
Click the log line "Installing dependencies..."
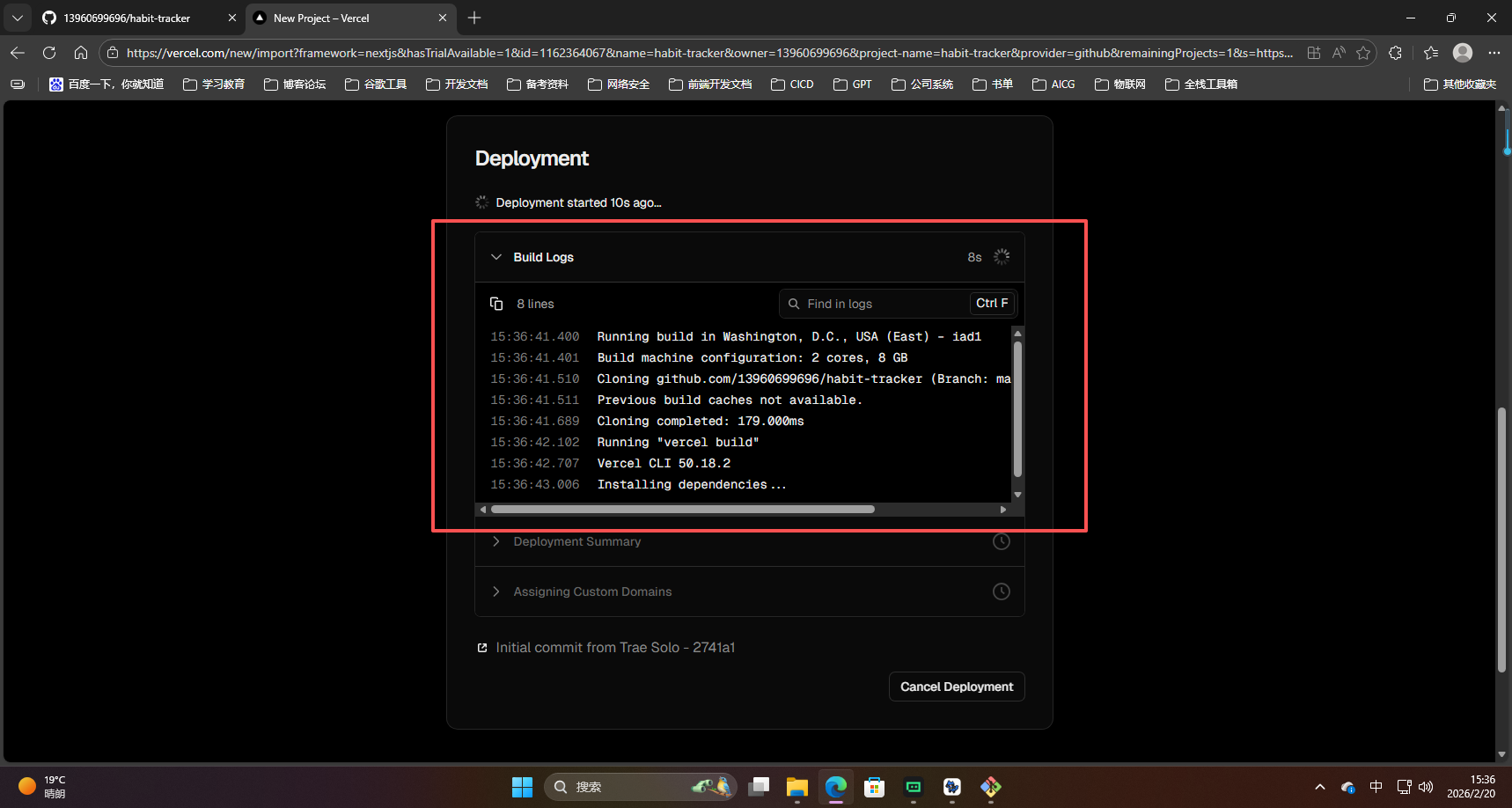692,485
